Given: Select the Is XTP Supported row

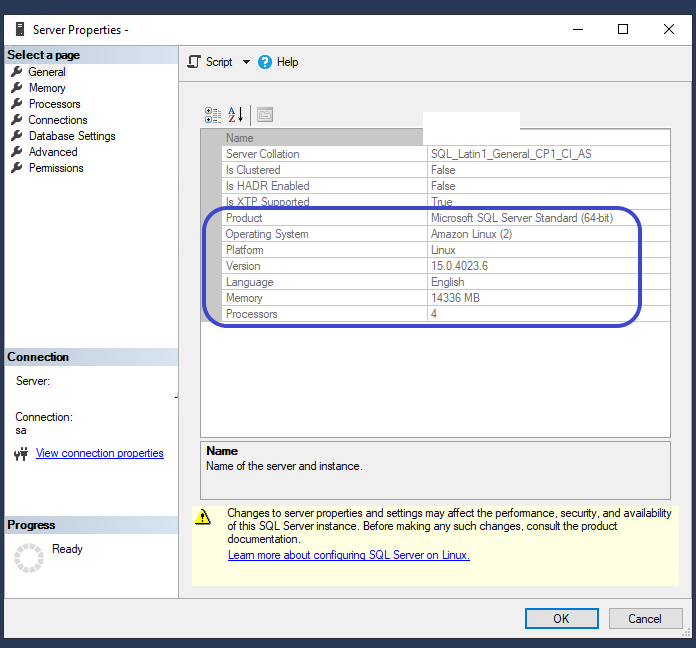Looking at the screenshot, I should [x=446, y=202].
